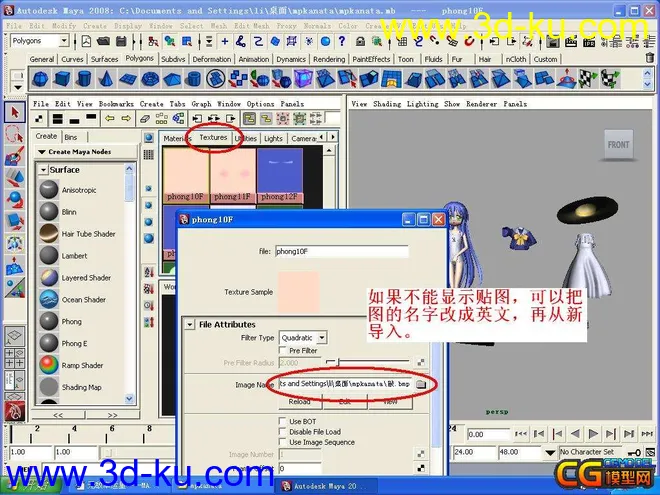This screenshot has height=495, width=660.
Task: Select the phong12F texture thumbnail
Action: click(280, 175)
